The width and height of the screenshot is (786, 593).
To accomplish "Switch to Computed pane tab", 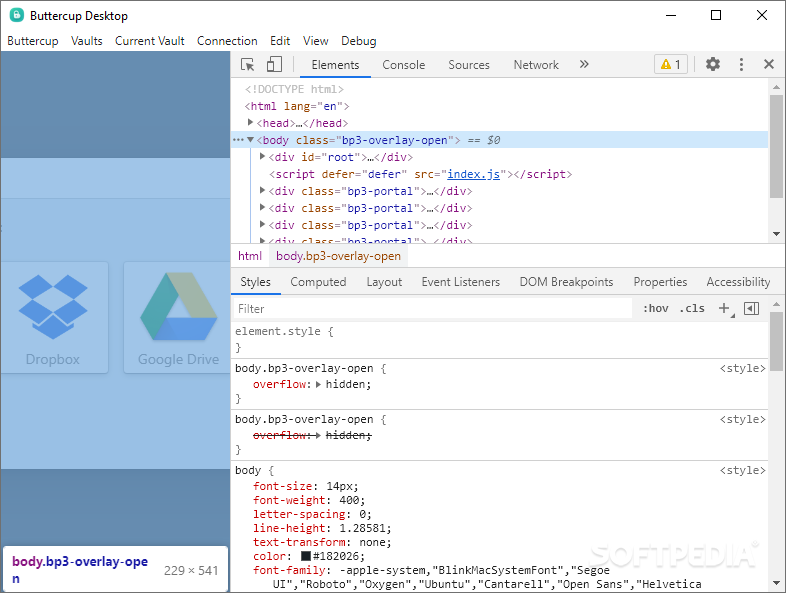I will click(318, 282).
